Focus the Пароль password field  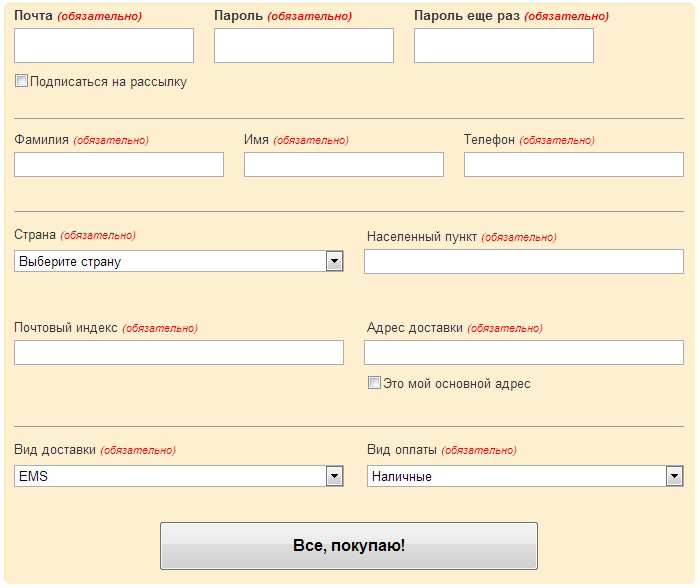[304, 46]
